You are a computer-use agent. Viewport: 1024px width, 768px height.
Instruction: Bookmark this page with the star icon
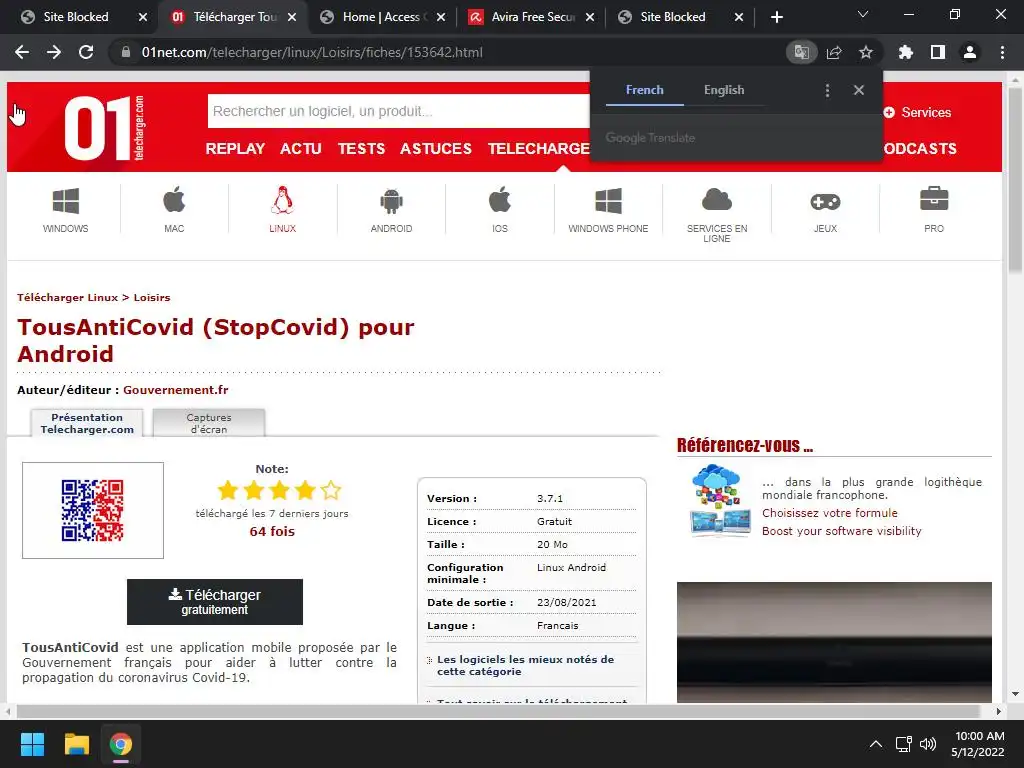(x=866, y=52)
